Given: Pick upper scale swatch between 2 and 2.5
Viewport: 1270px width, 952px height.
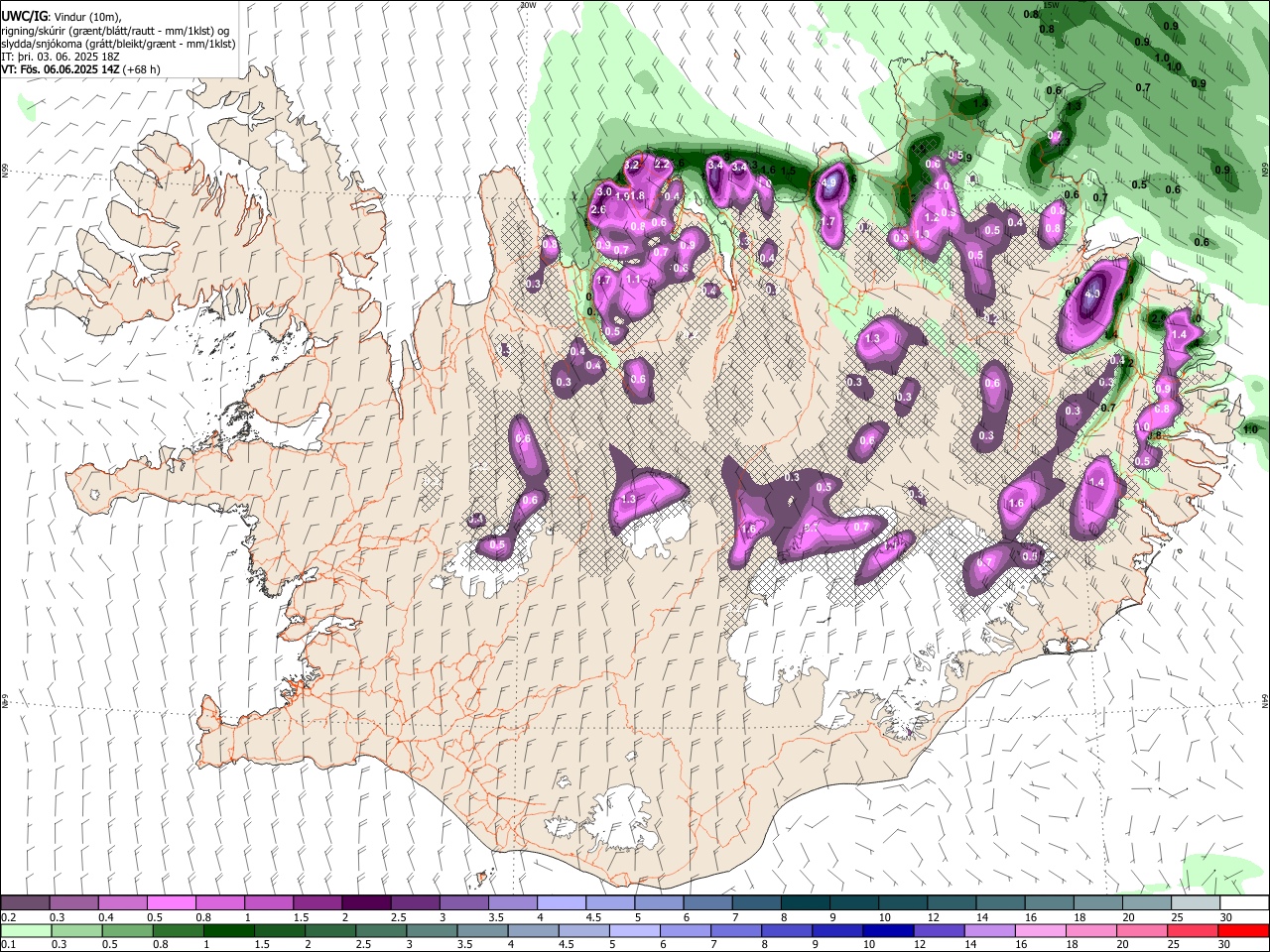Looking at the screenshot, I should point(366,902).
